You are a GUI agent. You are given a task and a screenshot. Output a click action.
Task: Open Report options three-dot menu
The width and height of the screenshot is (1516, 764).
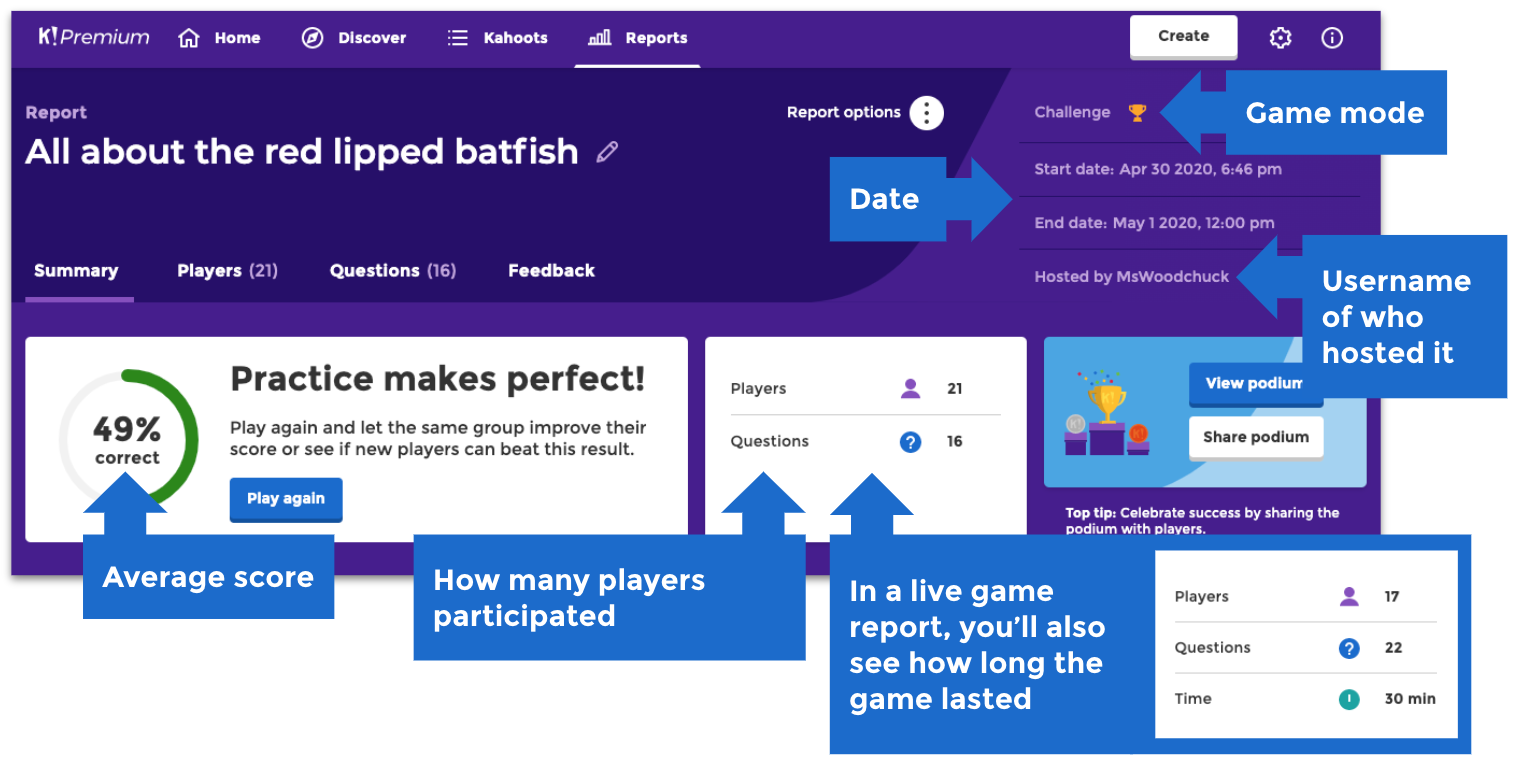(x=927, y=113)
